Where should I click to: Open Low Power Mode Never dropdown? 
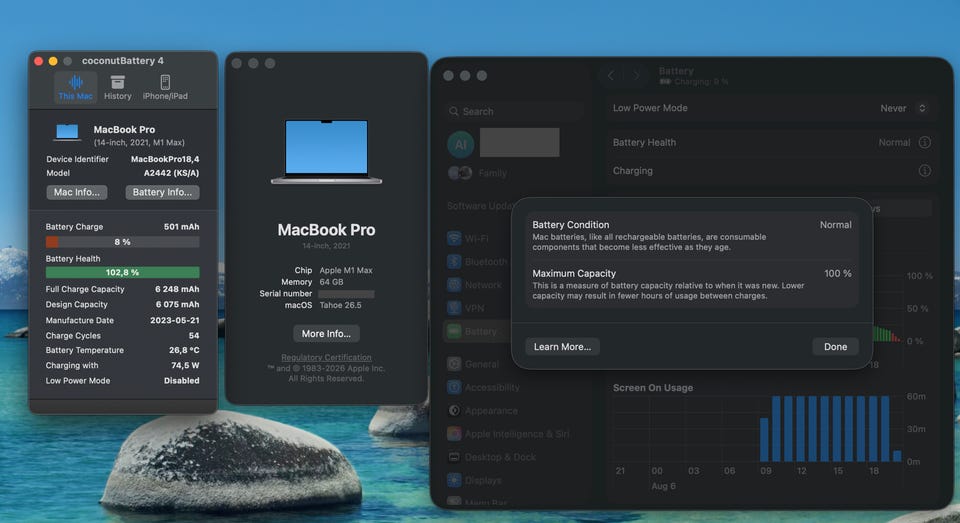click(x=904, y=108)
